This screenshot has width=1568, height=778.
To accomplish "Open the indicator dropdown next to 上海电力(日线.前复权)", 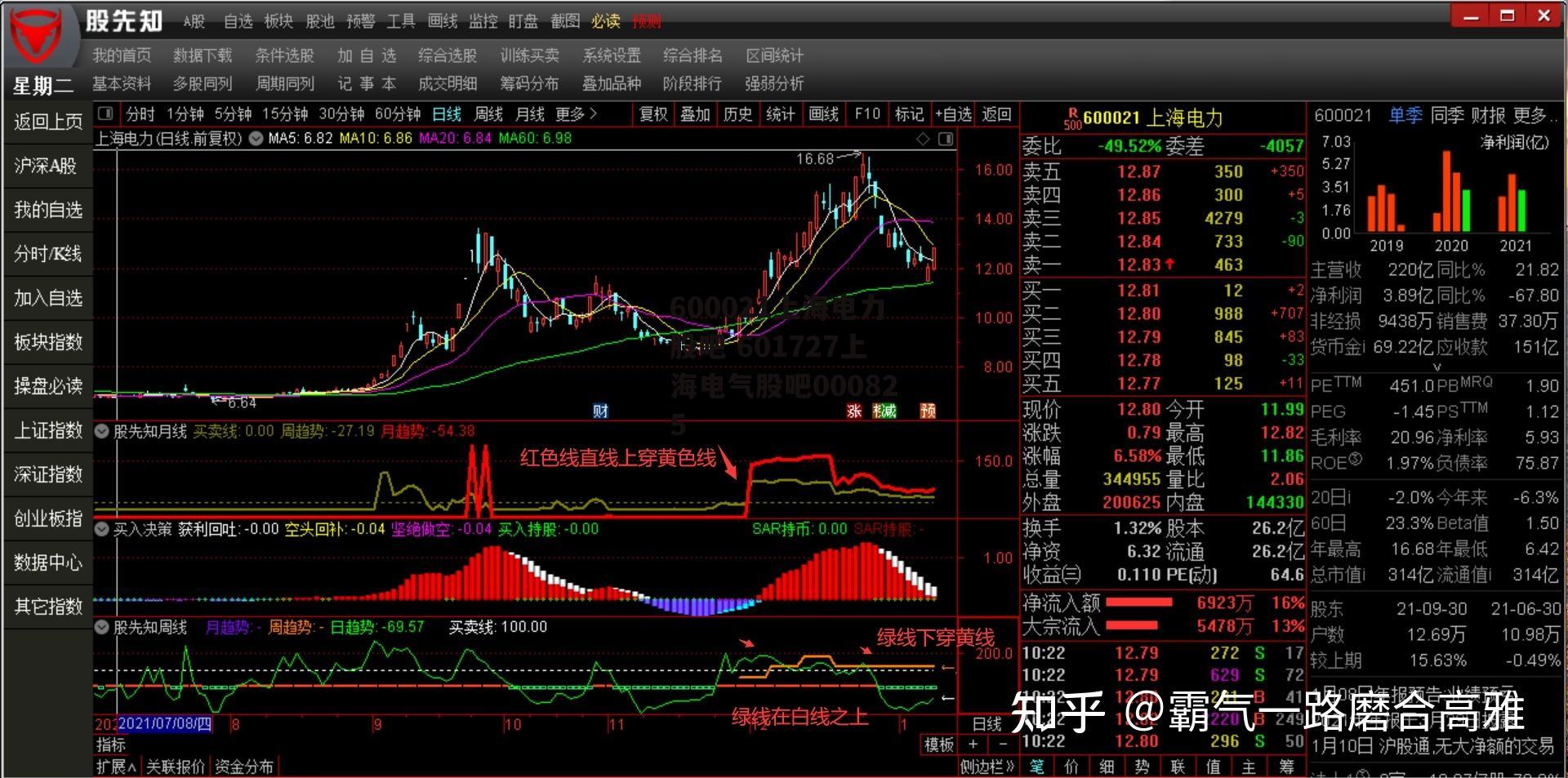I will (256, 139).
